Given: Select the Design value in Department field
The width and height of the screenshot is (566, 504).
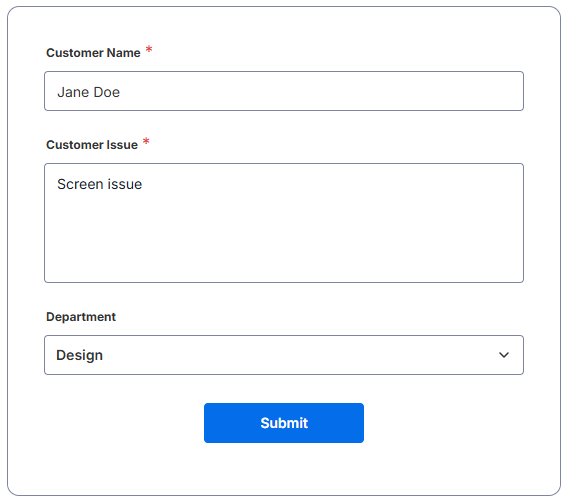Looking at the screenshot, I should (79, 355).
